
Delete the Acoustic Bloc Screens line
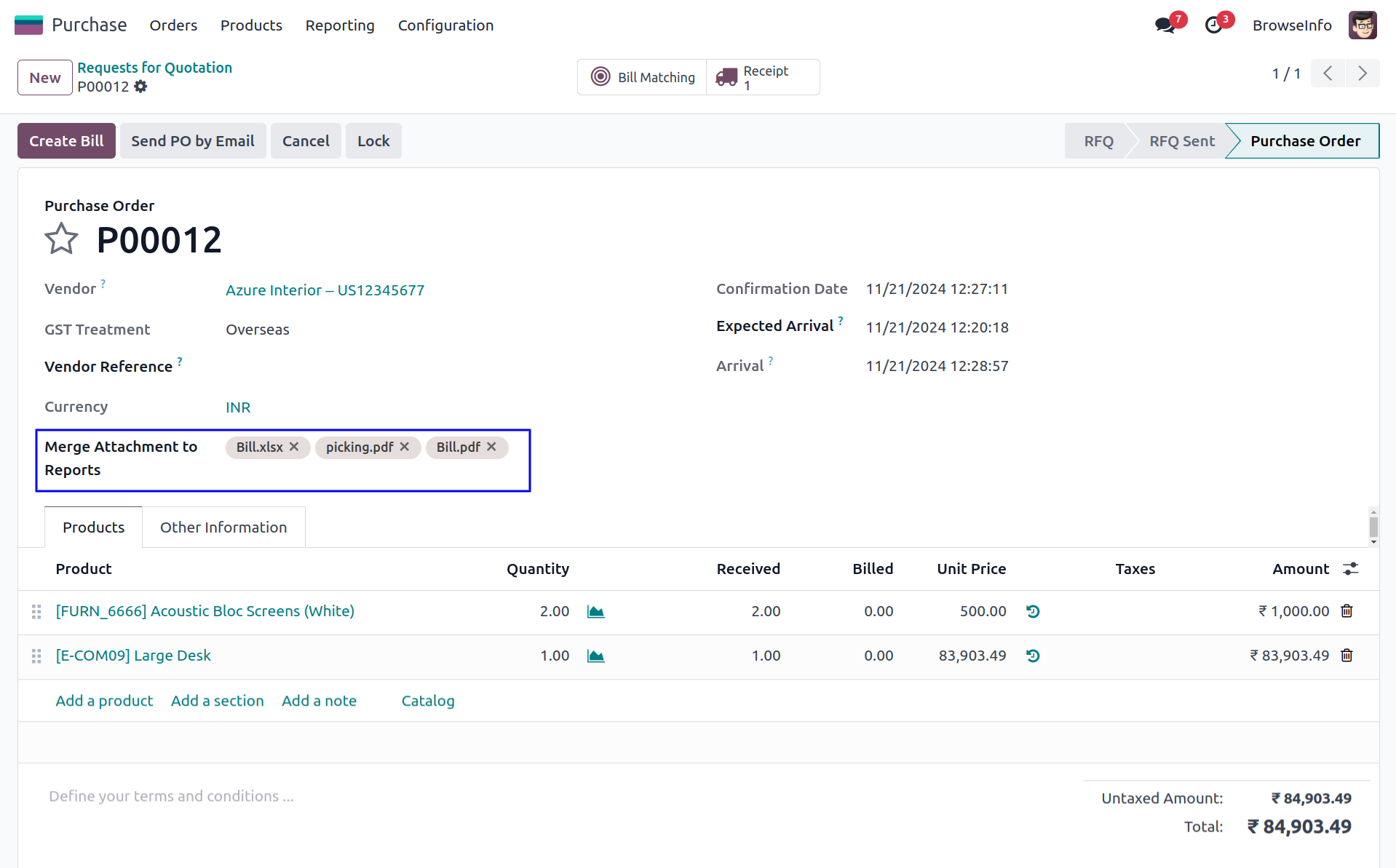pos(1347,611)
